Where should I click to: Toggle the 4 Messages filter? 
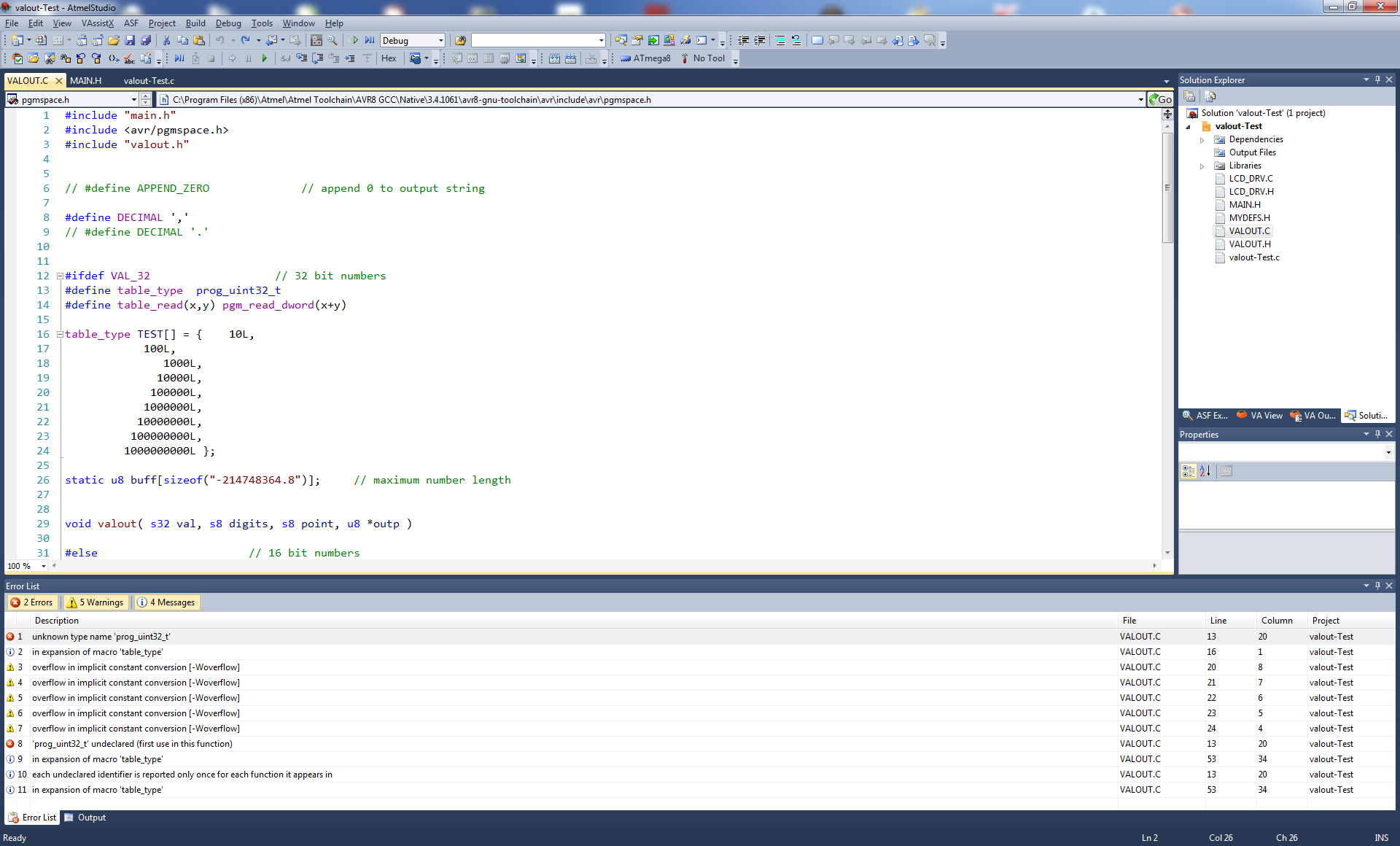coord(167,602)
